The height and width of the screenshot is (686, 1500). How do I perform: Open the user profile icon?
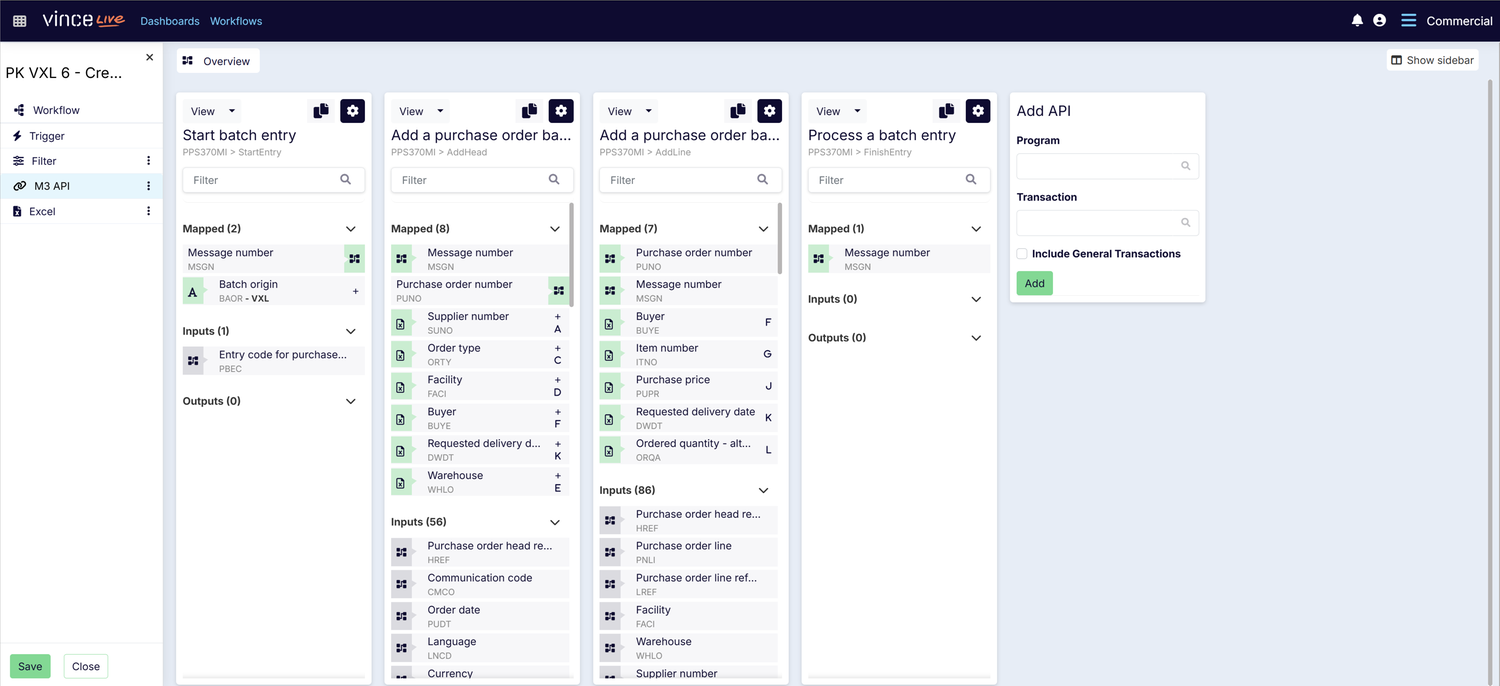point(1379,19)
